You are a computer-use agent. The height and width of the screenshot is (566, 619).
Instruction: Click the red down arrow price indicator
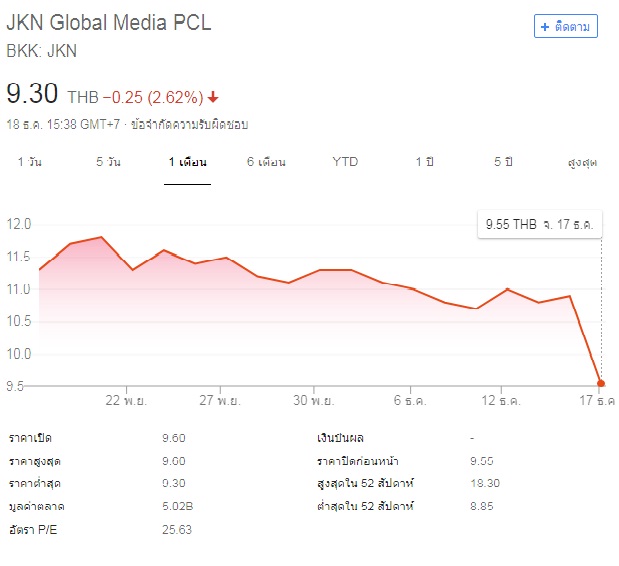[213, 98]
